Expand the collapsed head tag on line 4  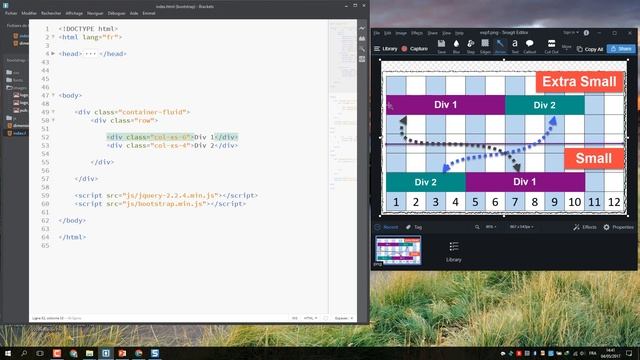(x=53, y=53)
